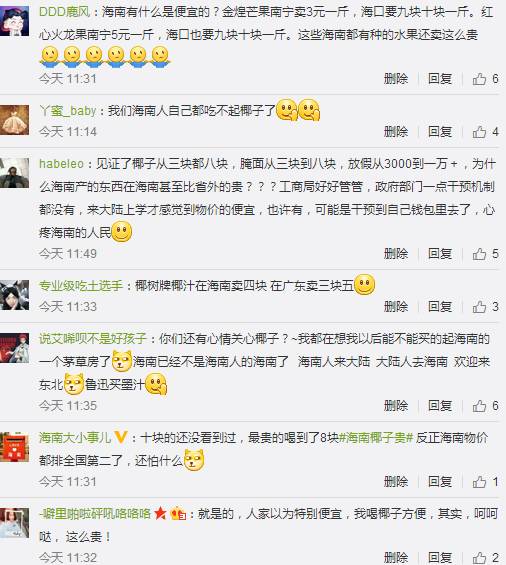Reply to 丫蜜_baby's comment

pyautogui.click(x=440, y=132)
